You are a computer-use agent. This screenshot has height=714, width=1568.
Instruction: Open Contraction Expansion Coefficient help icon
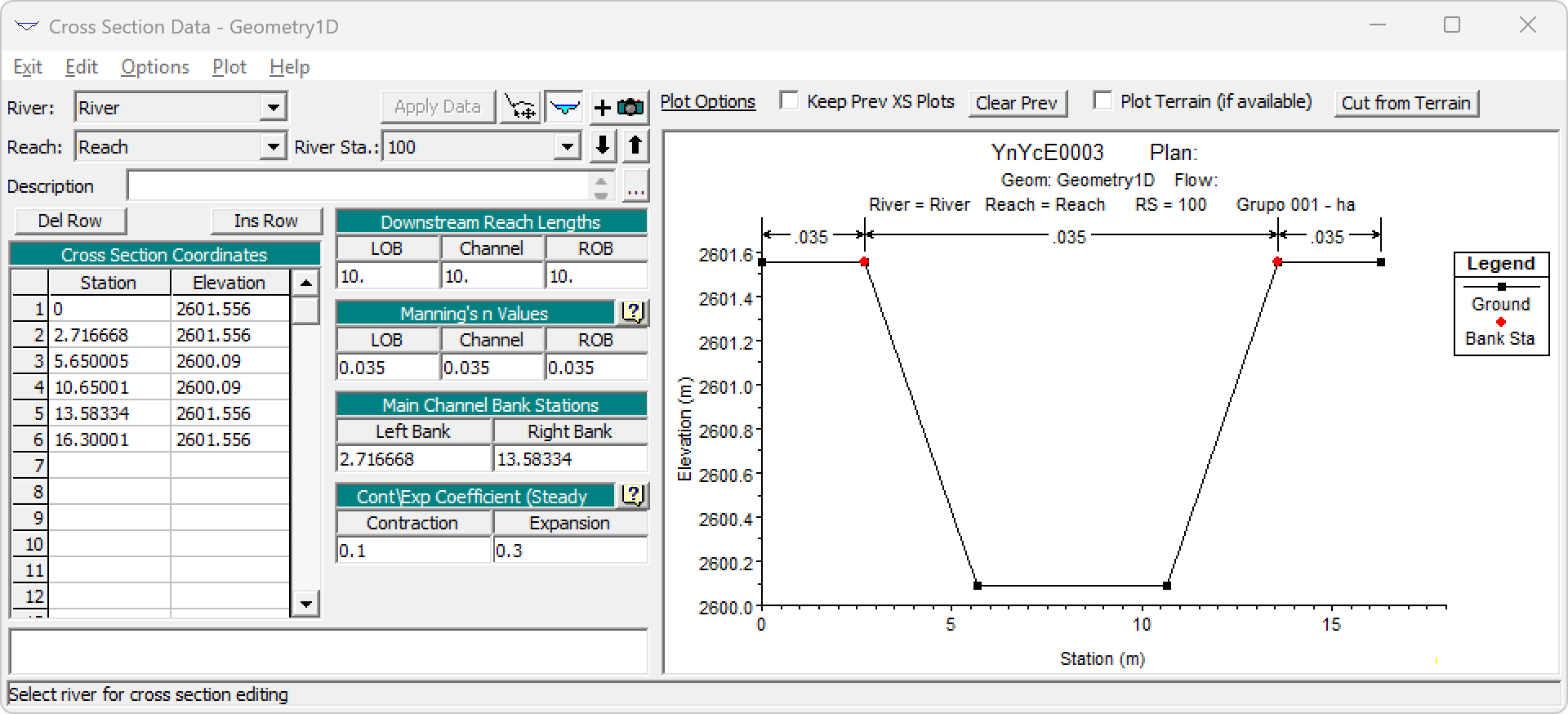pos(632,496)
